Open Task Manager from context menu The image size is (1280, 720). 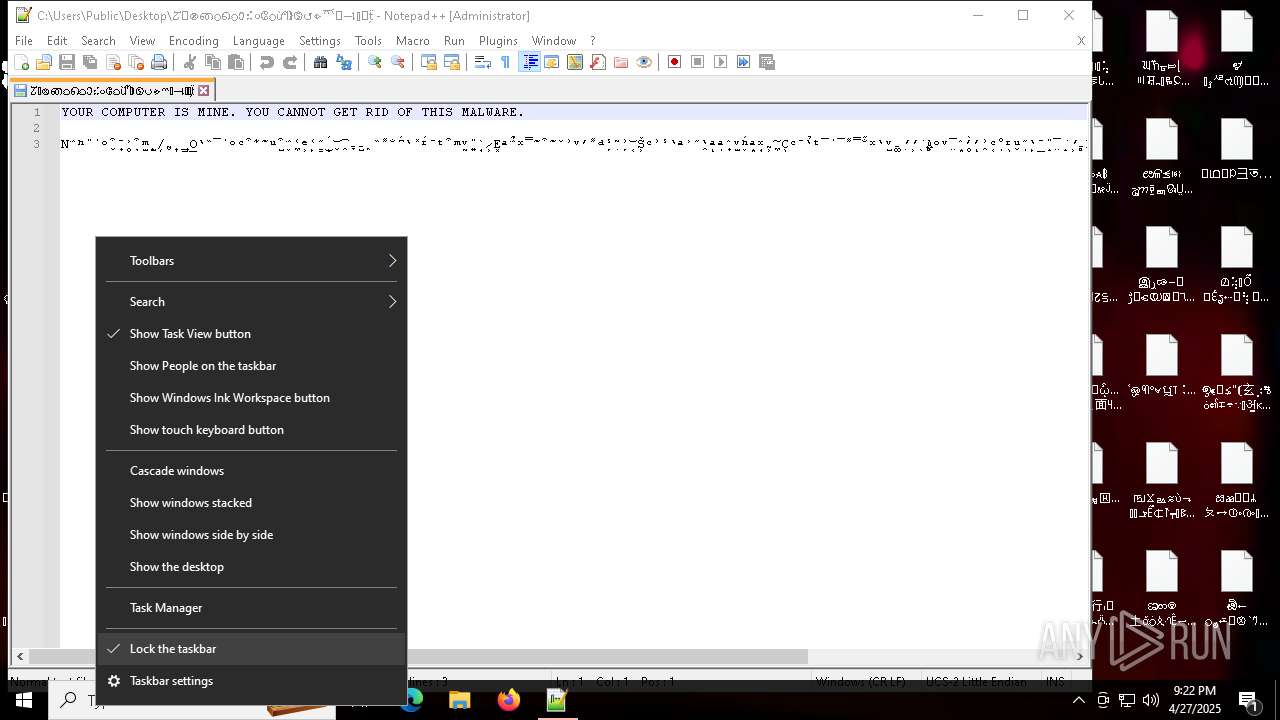point(251,608)
